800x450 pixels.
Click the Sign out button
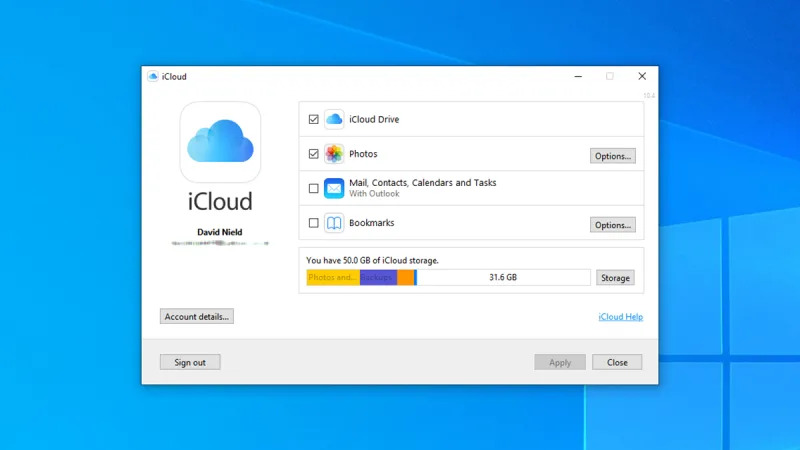click(x=190, y=362)
